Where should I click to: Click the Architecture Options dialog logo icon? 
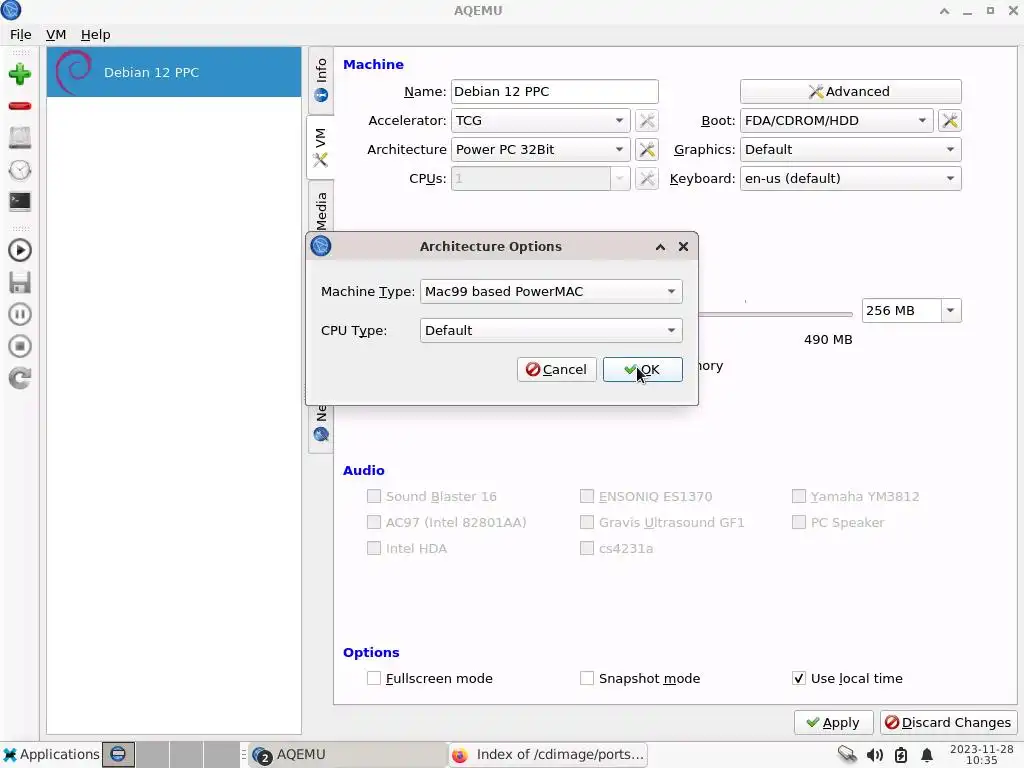tap(321, 246)
